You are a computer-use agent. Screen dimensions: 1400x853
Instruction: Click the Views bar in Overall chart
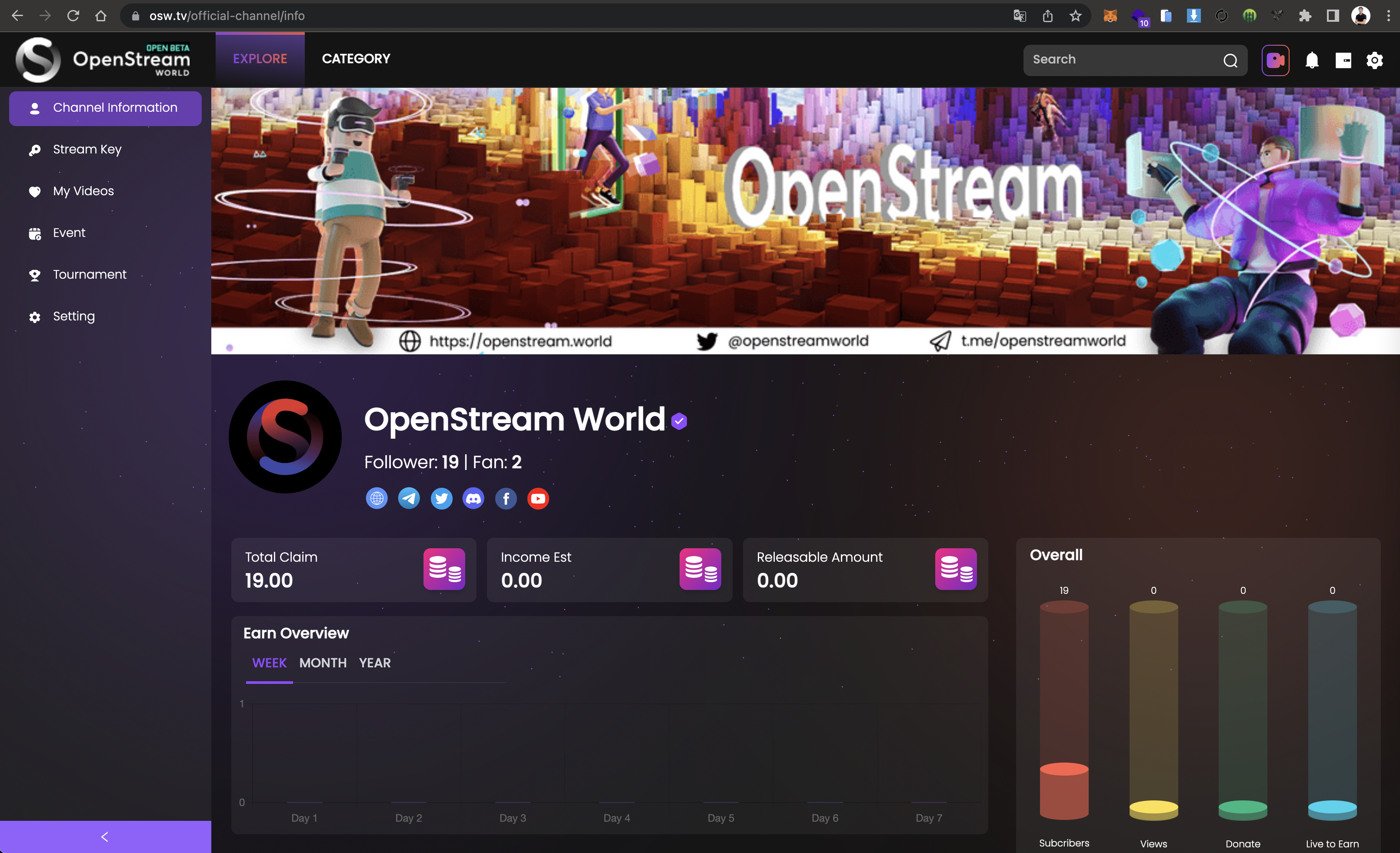tap(1153, 710)
